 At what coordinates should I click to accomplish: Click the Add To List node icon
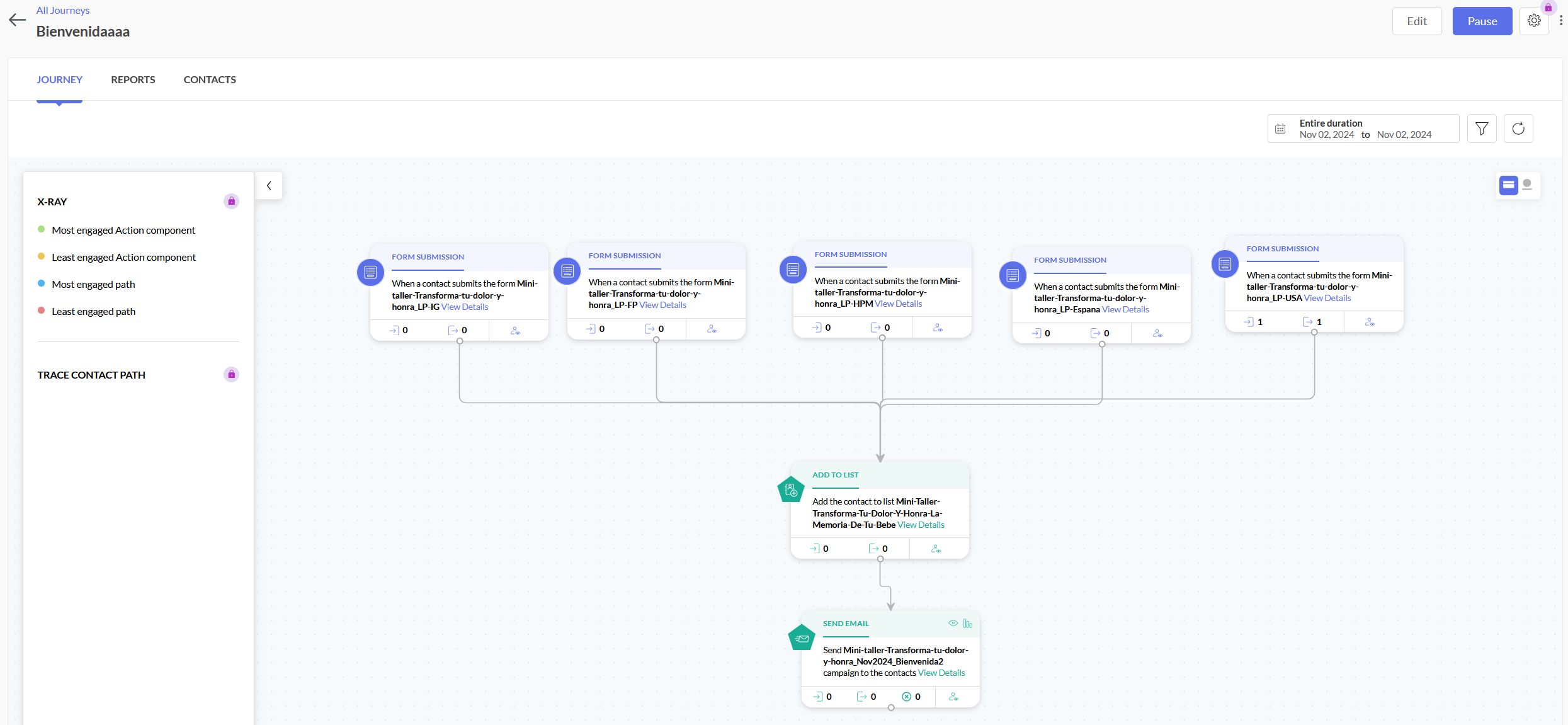click(791, 490)
